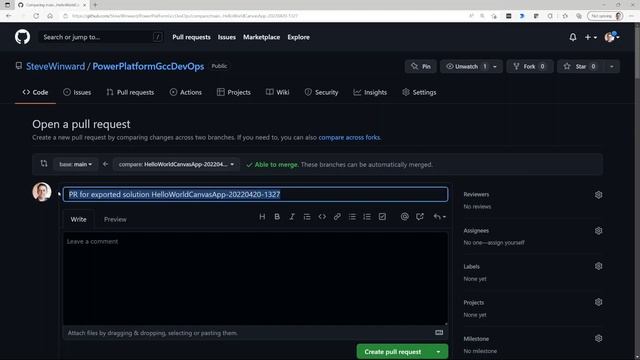Insert heading formatting

[262, 217]
